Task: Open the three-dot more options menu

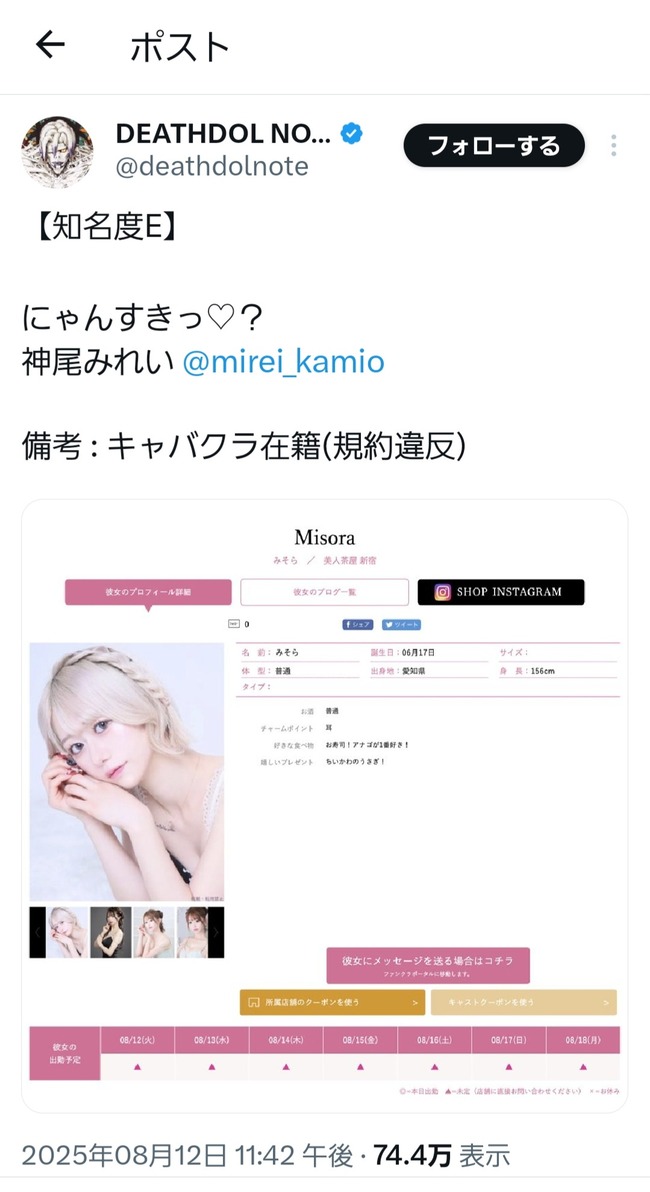Action: pyautogui.click(x=614, y=145)
